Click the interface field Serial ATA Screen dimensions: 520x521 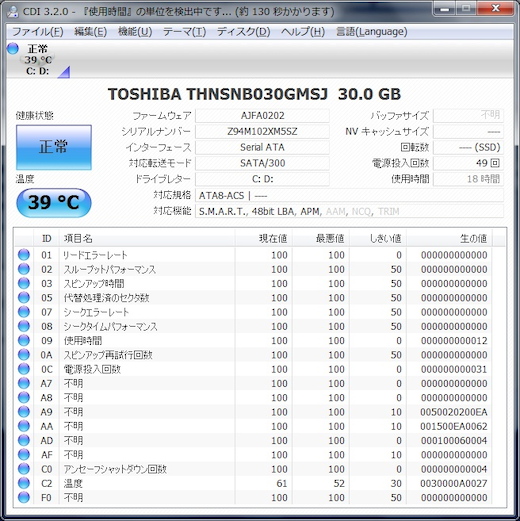(262, 147)
